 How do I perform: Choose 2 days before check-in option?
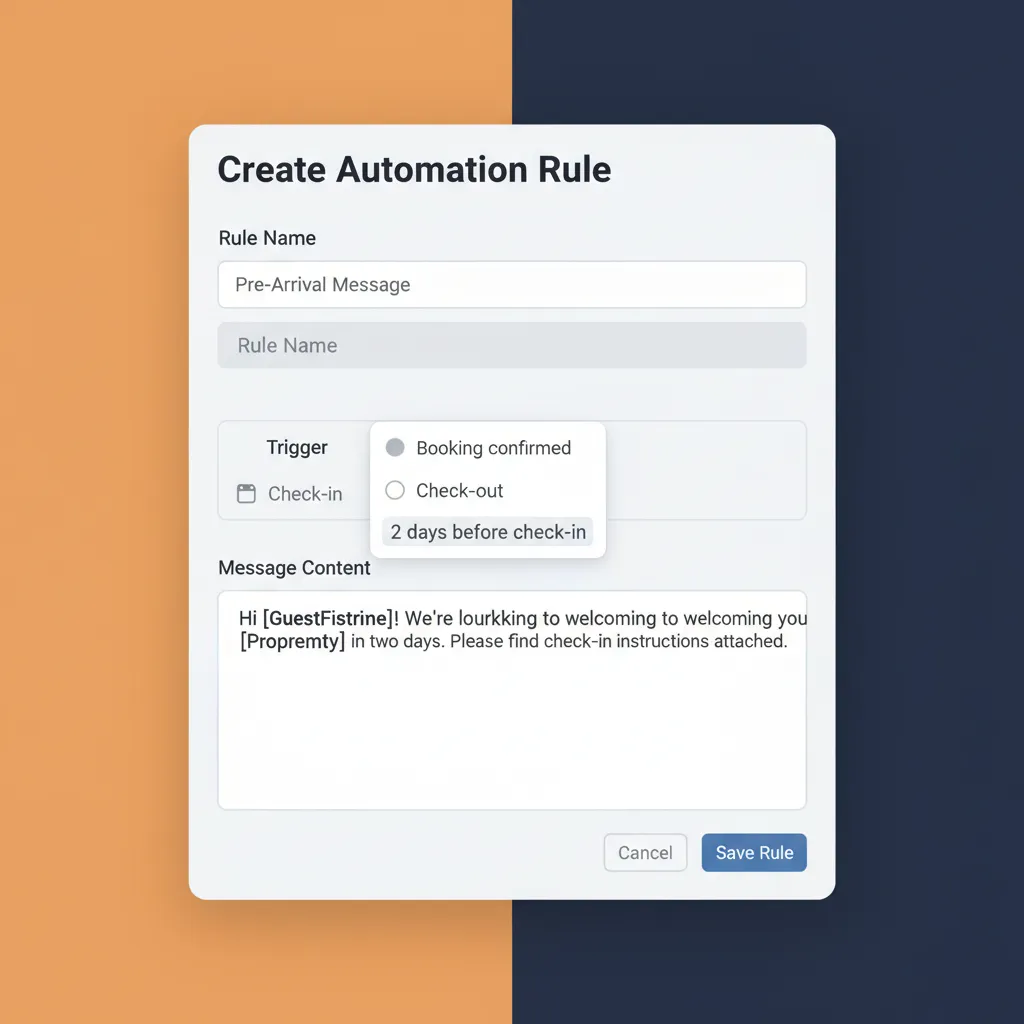point(488,532)
